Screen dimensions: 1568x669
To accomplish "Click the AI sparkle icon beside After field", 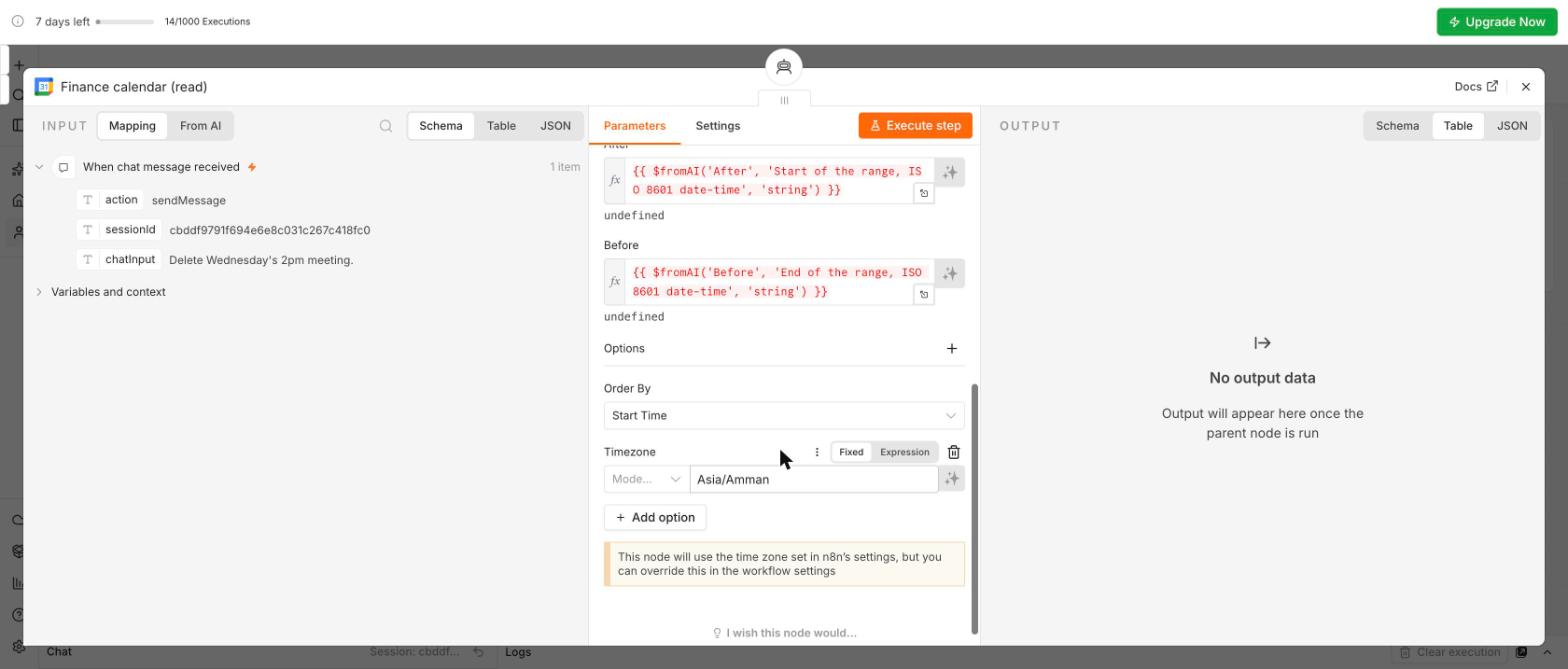I will coord(950,173).
